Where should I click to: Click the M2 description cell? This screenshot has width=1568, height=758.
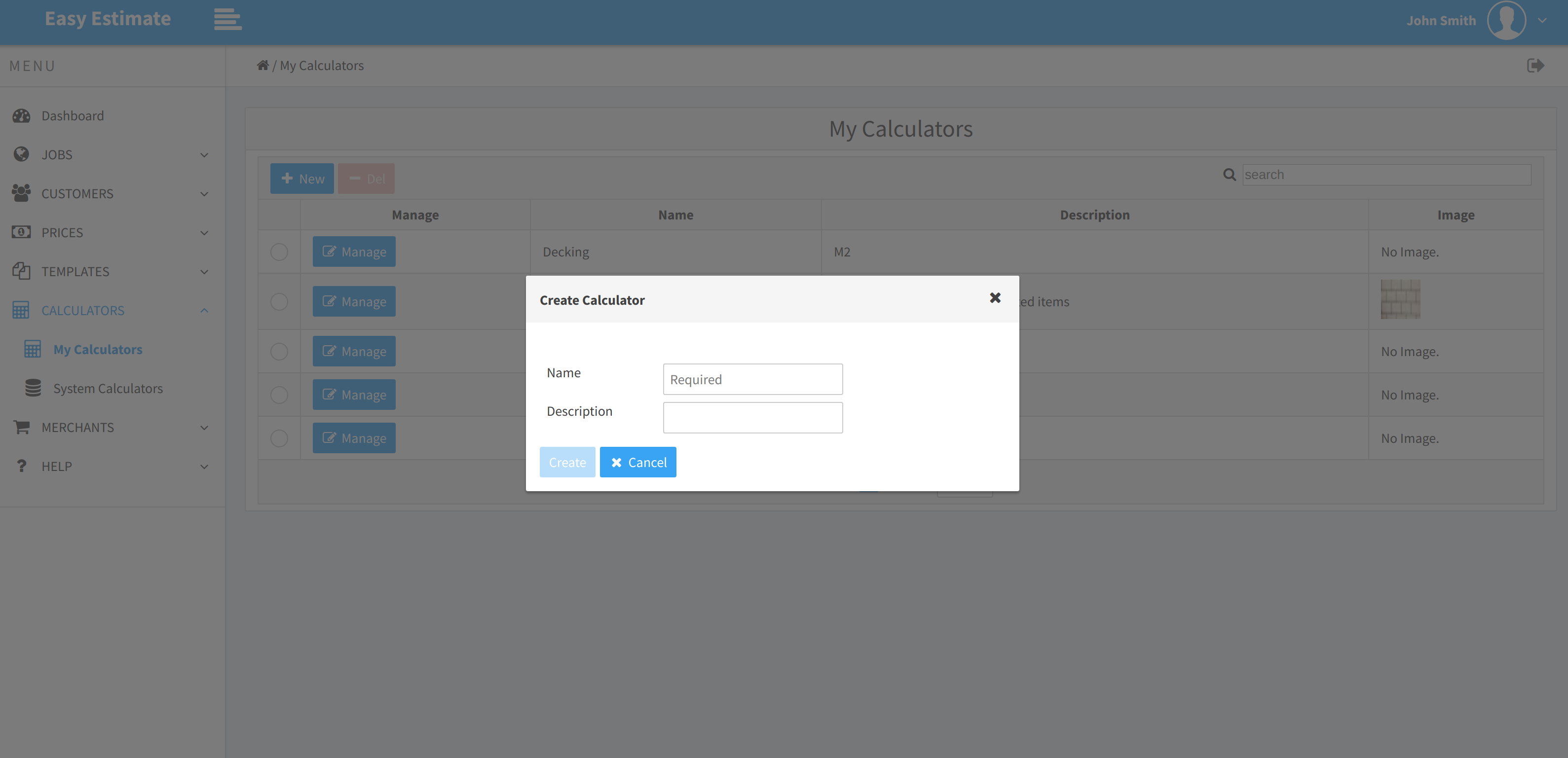click(x=1094, y=252)
